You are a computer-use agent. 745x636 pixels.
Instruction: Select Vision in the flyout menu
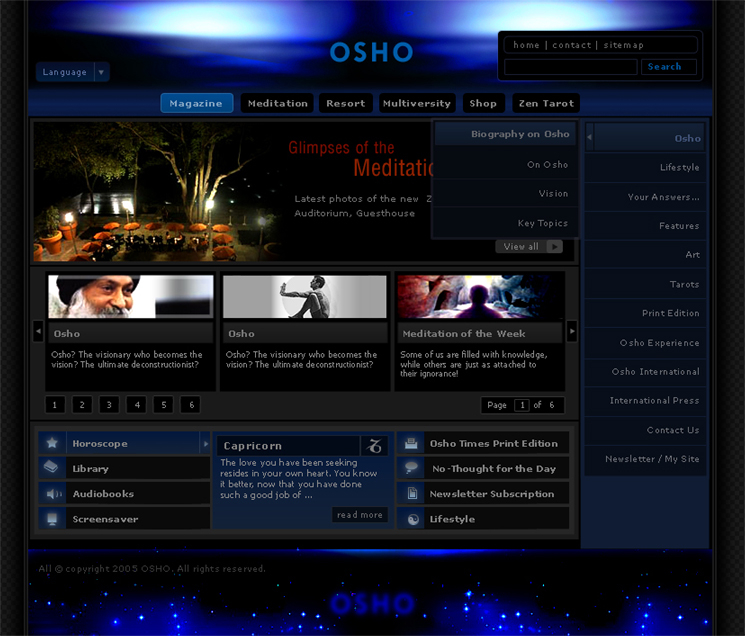pos(505,193)
